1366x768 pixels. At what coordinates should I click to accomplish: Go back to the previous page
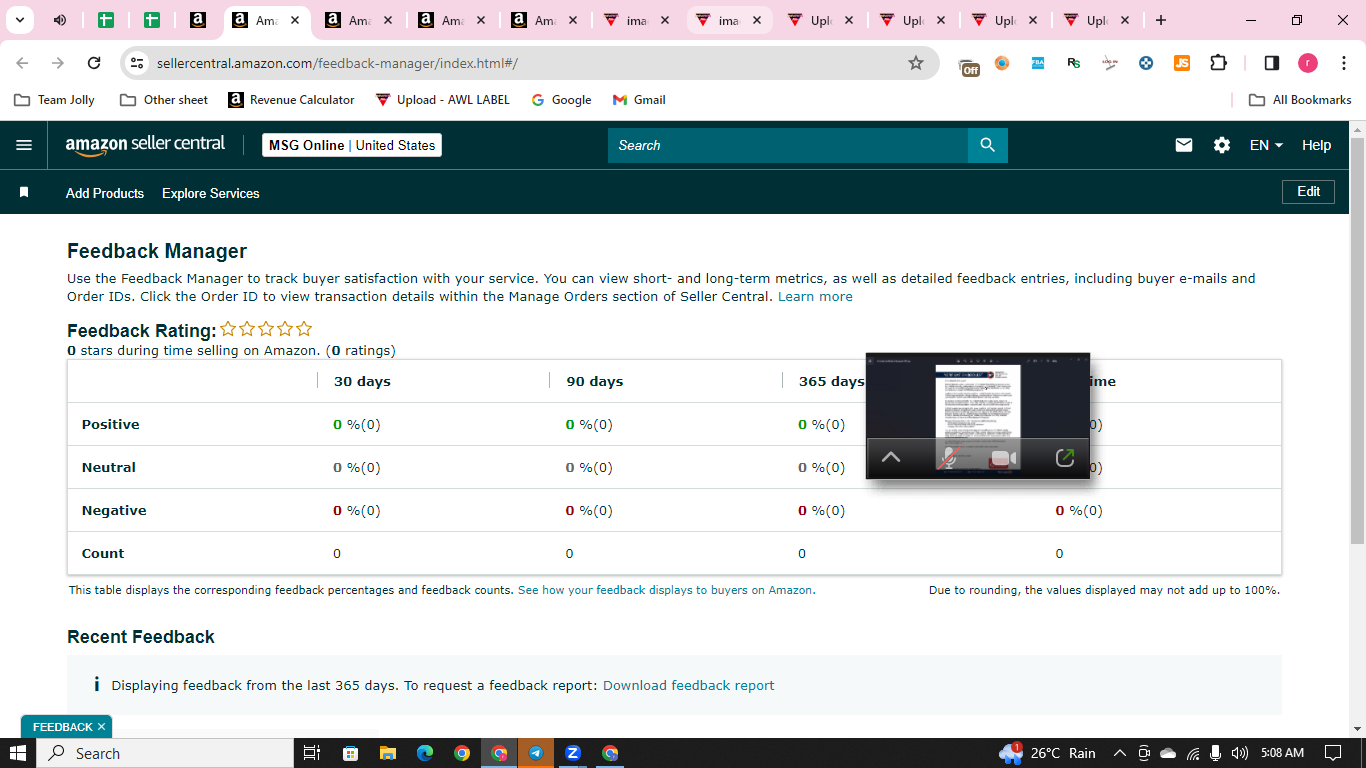pyautogui.click(x=23, y=63)
